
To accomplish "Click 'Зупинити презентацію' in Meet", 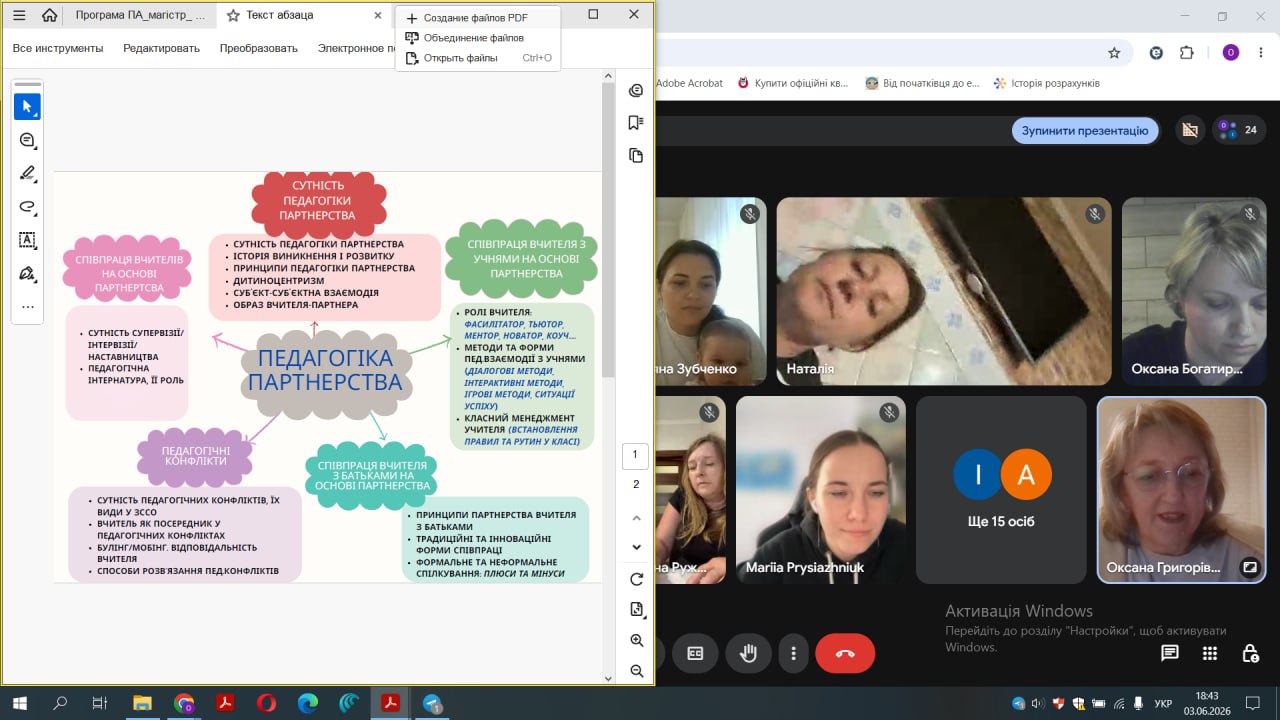I will click(1085, 130).
